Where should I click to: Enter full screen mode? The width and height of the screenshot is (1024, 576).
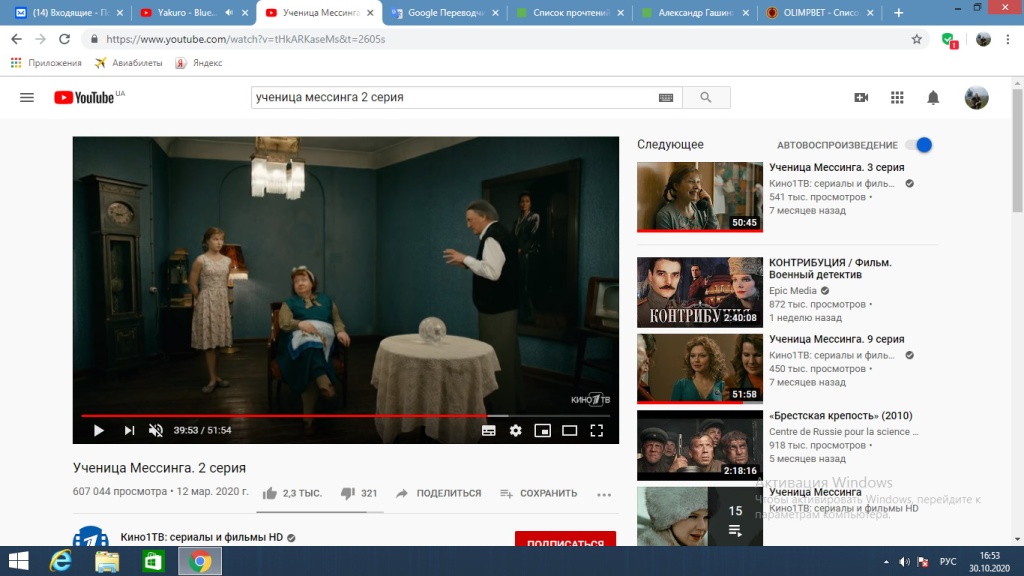coord(596,430)
